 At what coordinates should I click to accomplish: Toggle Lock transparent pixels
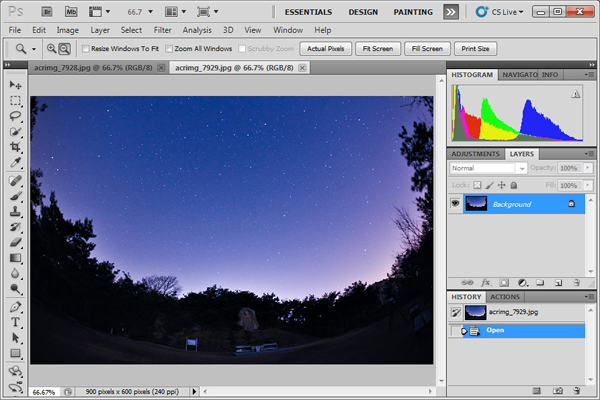click(477, 185)
